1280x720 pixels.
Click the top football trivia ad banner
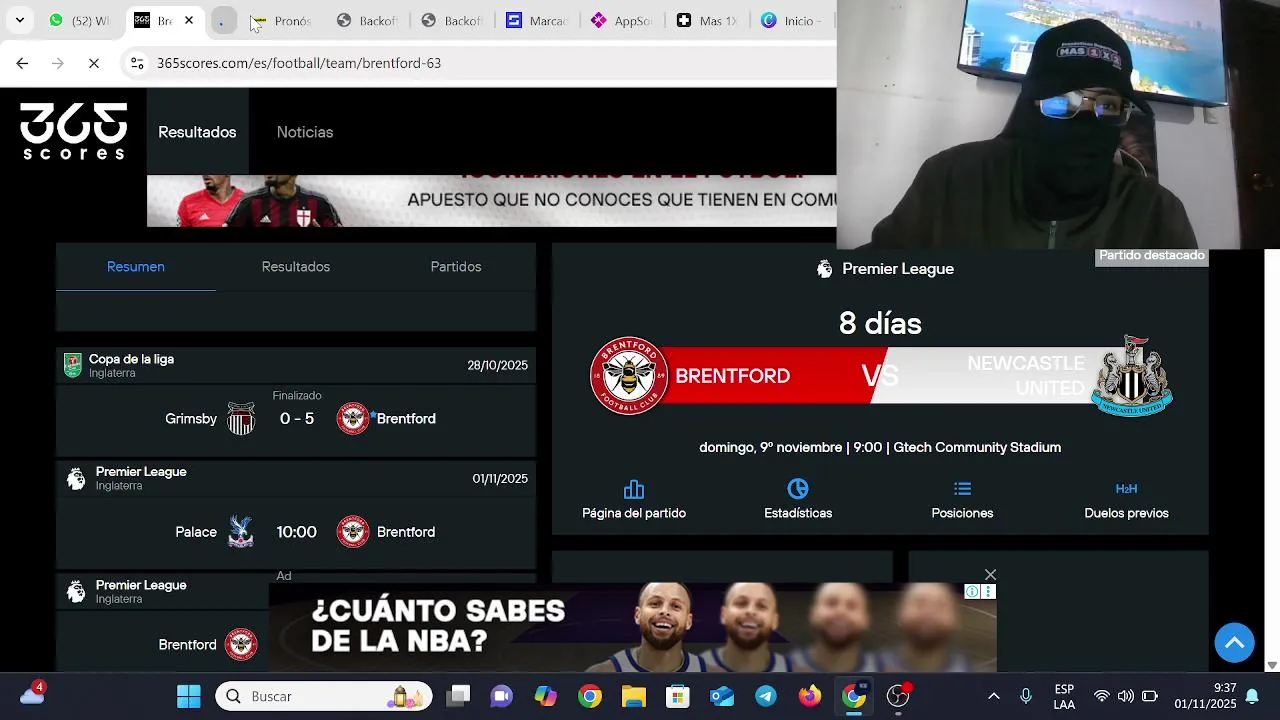click(x=491, y=201)
